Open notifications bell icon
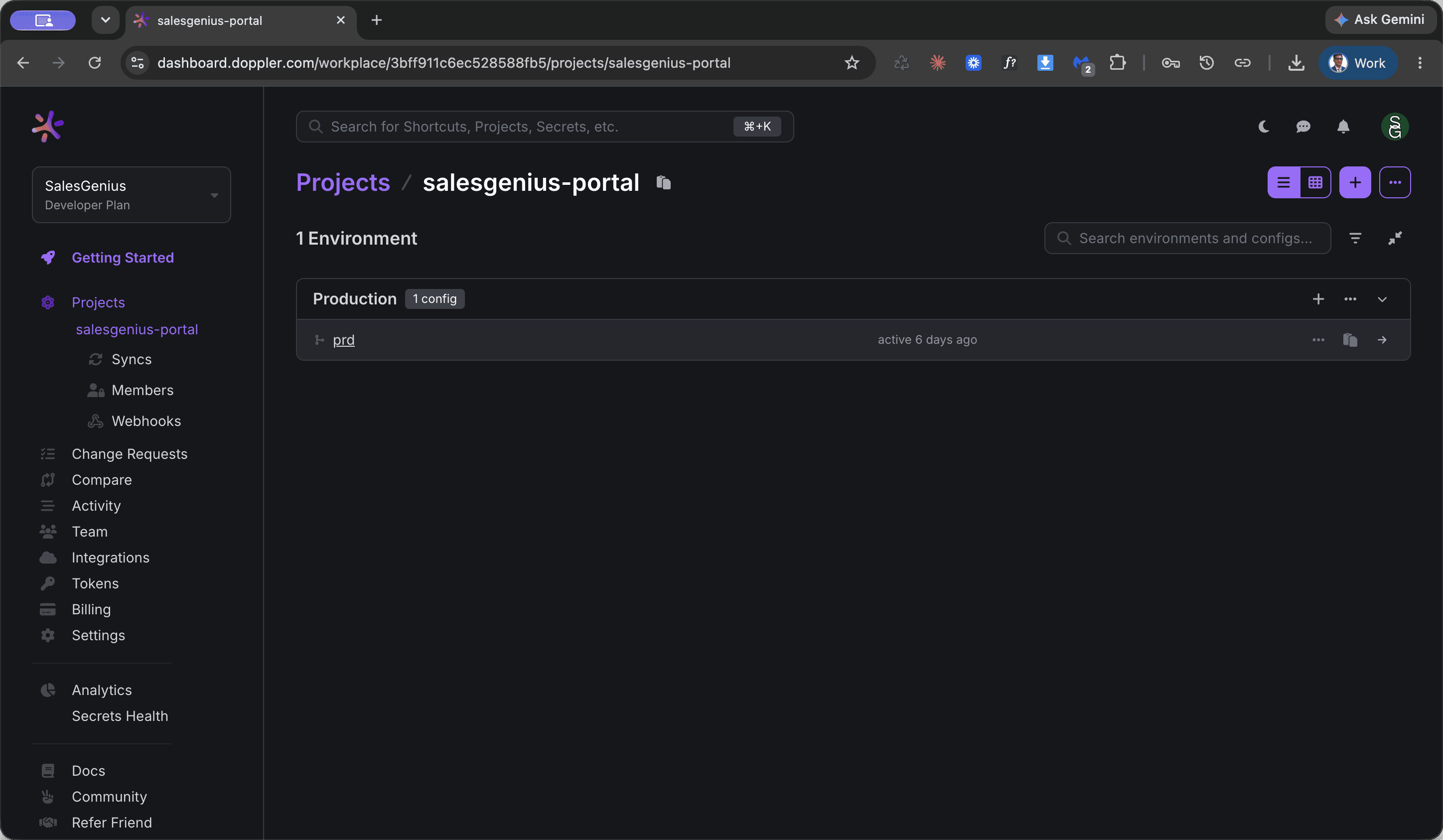This screenshot has width=1443, height=840. 1343,127
